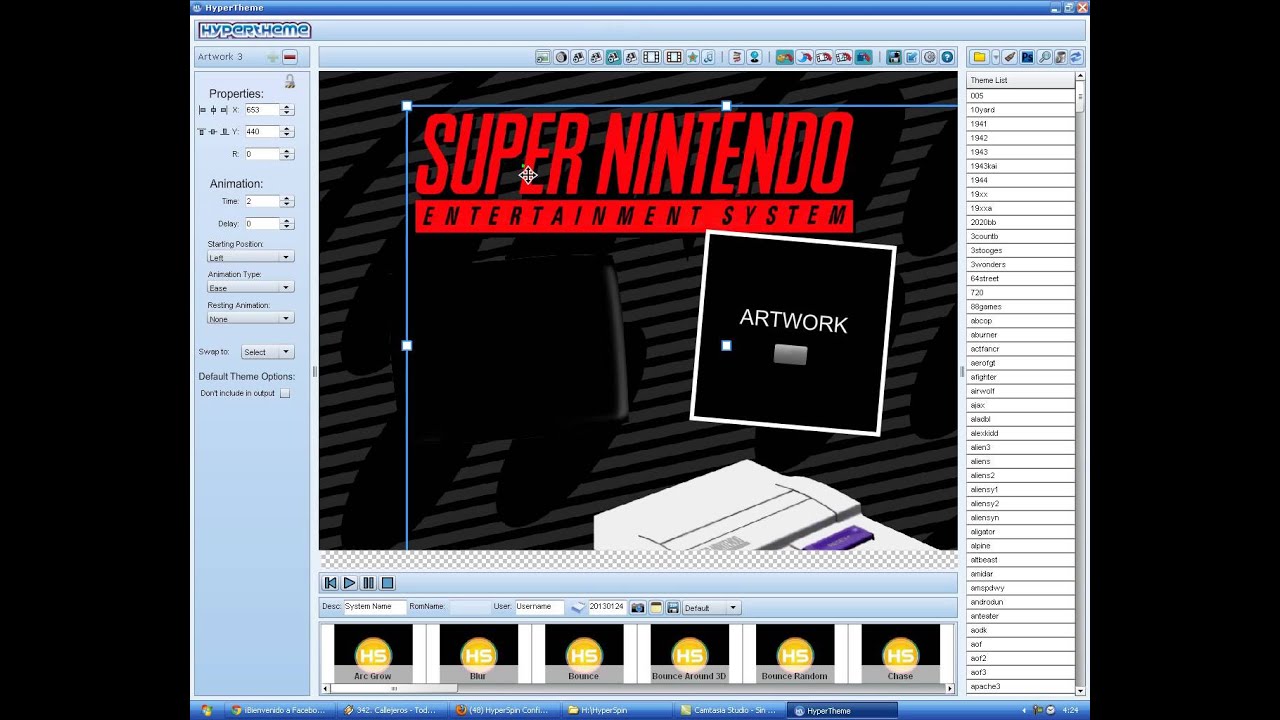Screen dimensions: 1280x720
Task: Enable Don't include in output checkbox
Action: point(285,393)
